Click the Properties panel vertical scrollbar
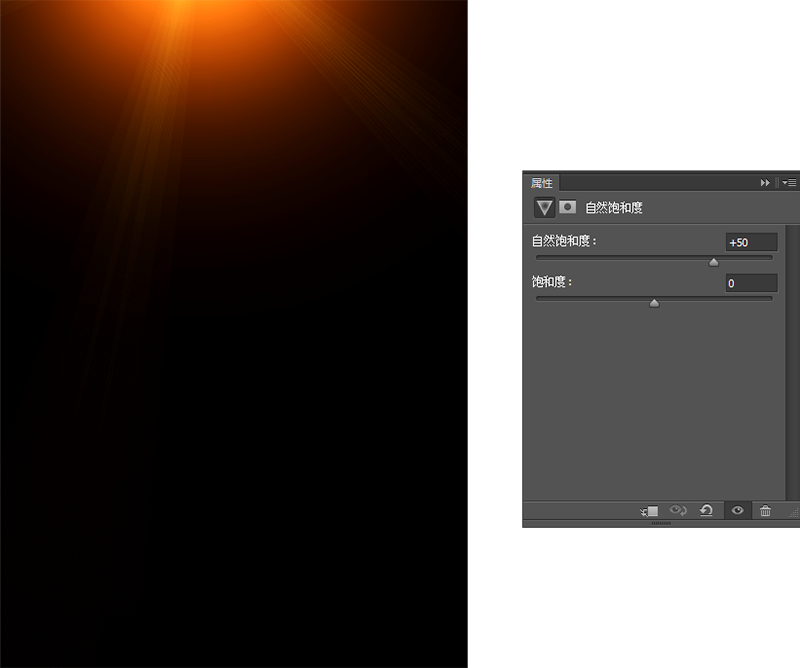Viewport: 800px width, 668px height. [x=792, y=362]
